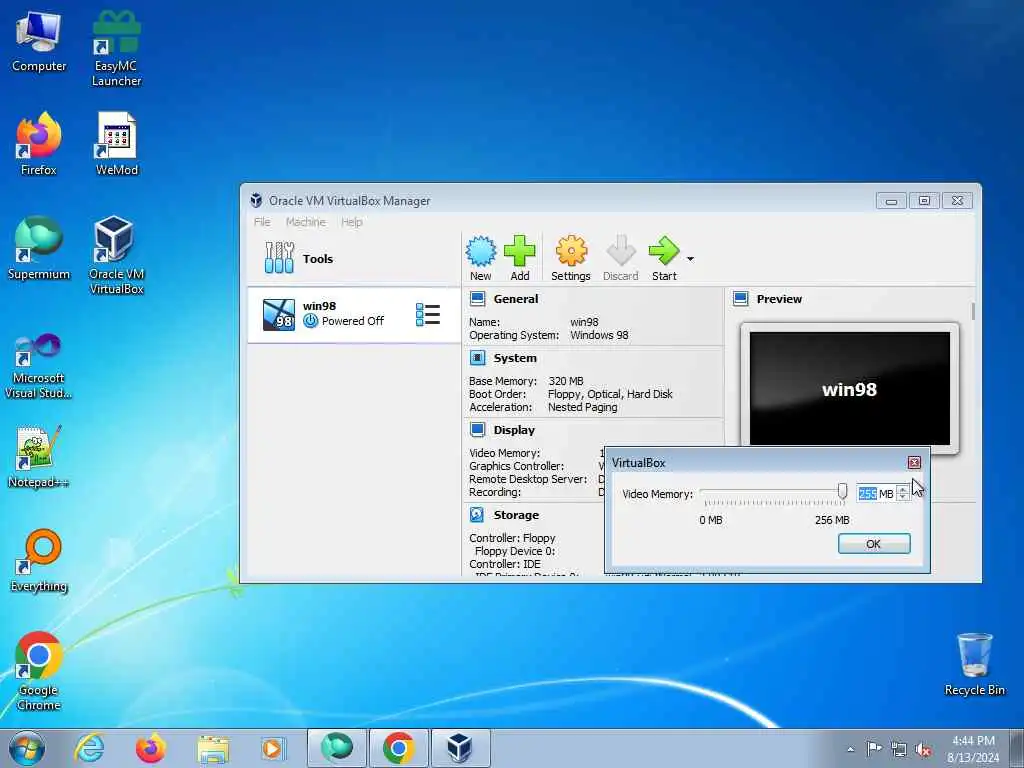Click the General section header
This screenshot has width=1024, height=768.
[516, 299]
